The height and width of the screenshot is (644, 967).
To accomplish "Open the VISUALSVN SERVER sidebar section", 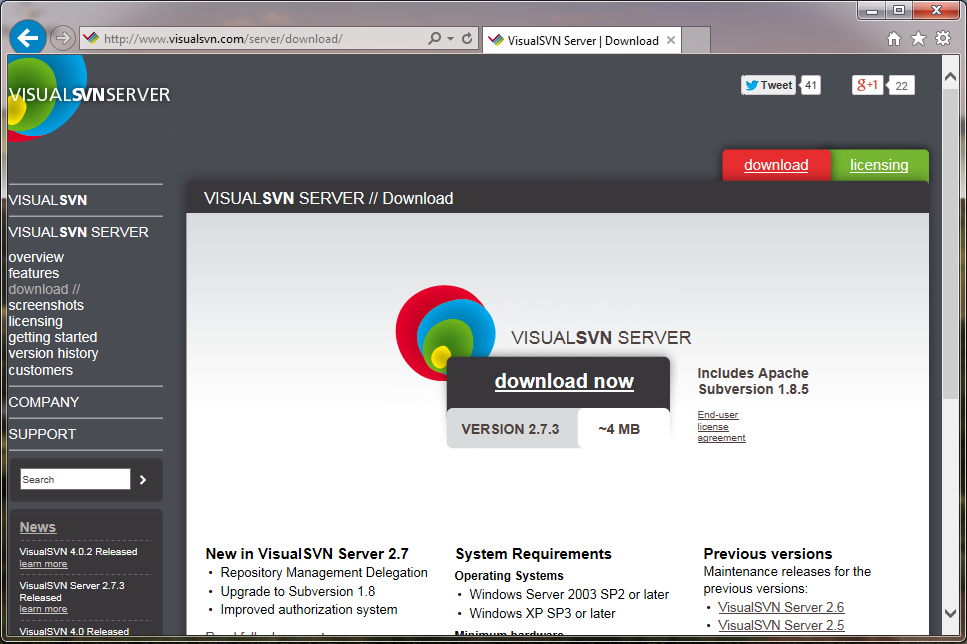I will [x=78, y=233].
